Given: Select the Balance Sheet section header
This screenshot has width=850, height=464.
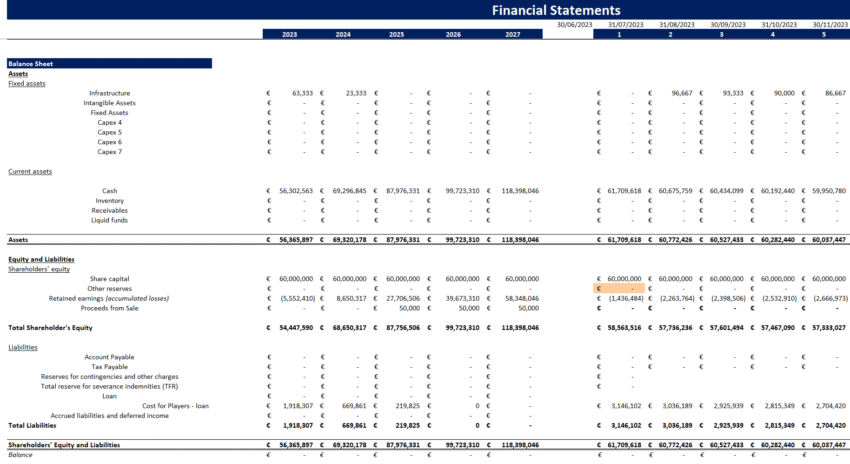Looking at the screenshot, I should coord(110,63).
